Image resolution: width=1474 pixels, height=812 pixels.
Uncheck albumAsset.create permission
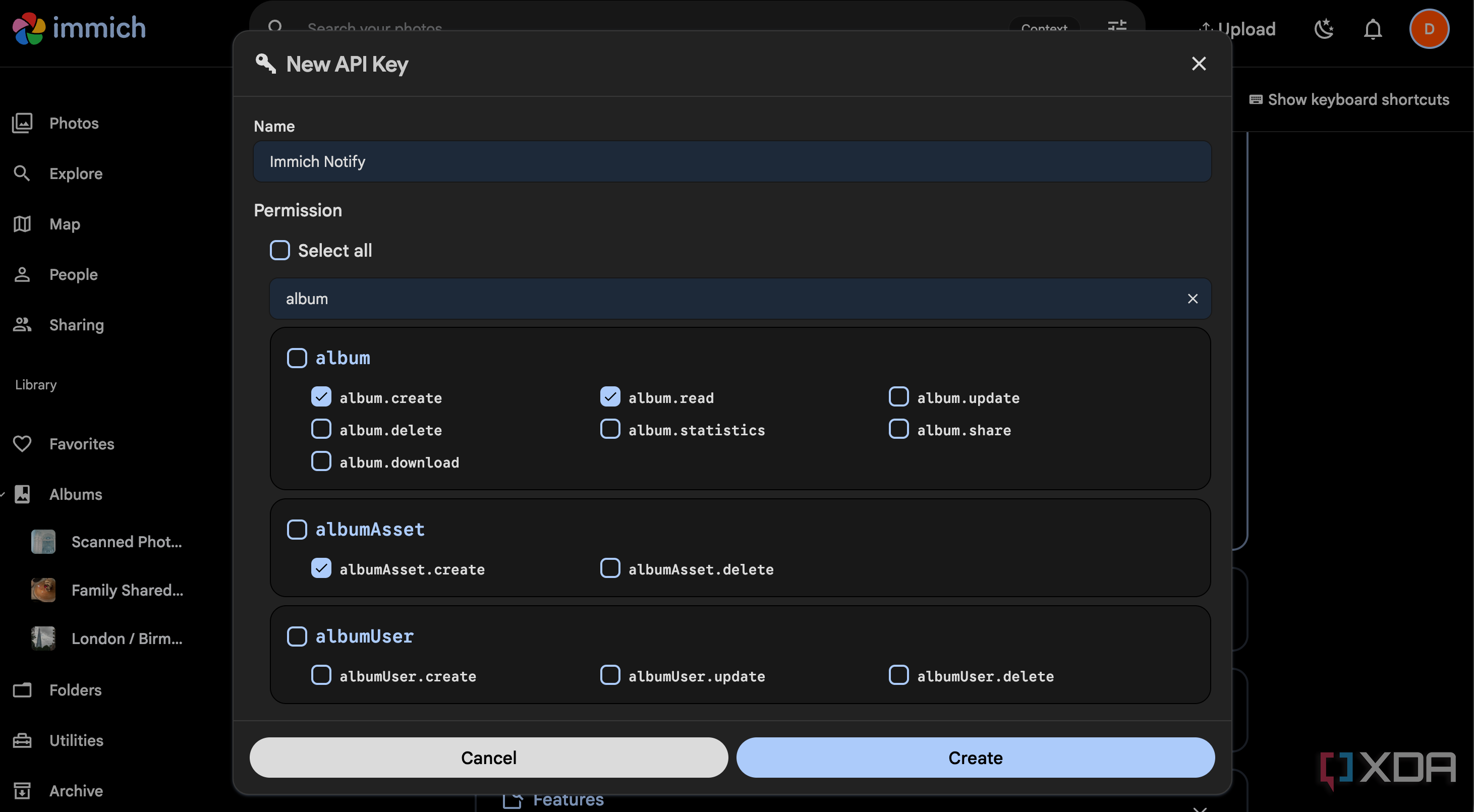[x=321, y=568]
